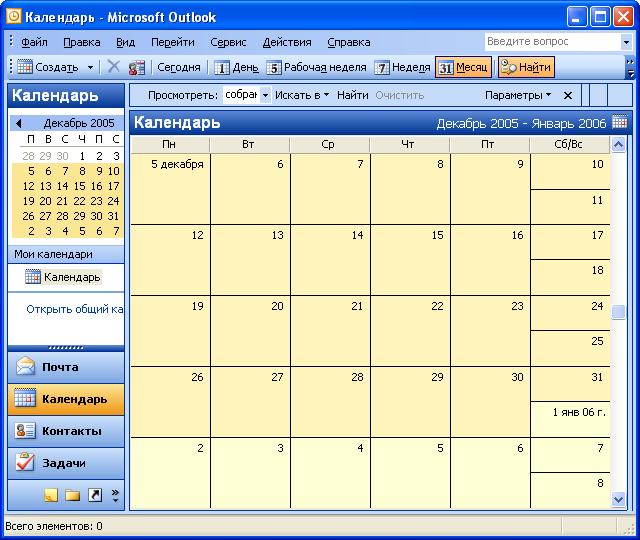This screenshot has height=540, width=640.
Task: Click the meeting planning people icon
Action: tap(137, 67)
